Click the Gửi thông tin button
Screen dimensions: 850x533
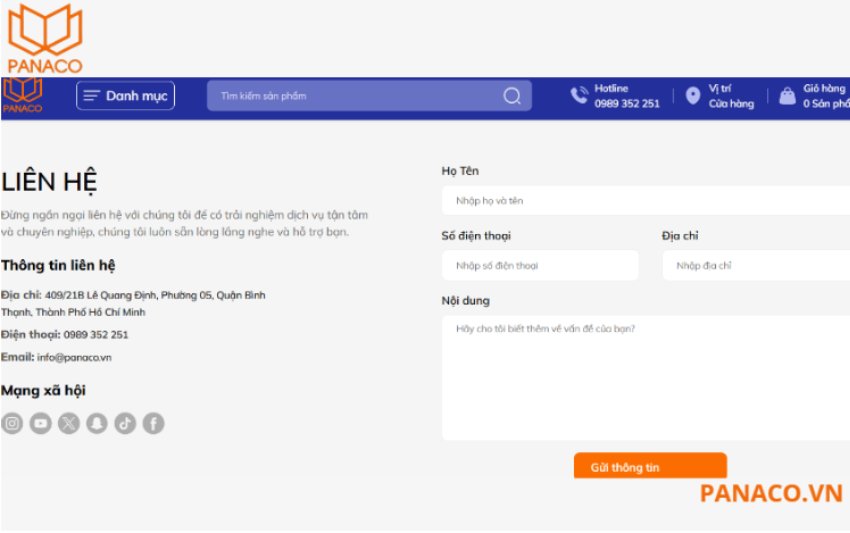[x=650, y=466]
